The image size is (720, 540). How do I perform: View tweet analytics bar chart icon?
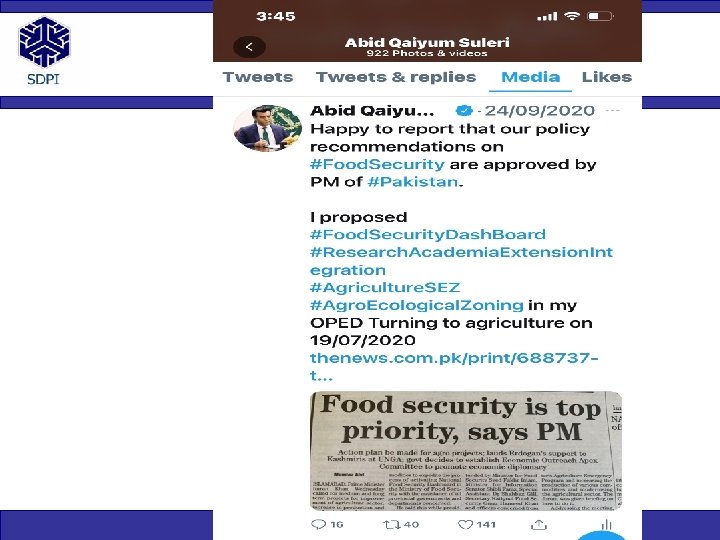coord(607,524)
